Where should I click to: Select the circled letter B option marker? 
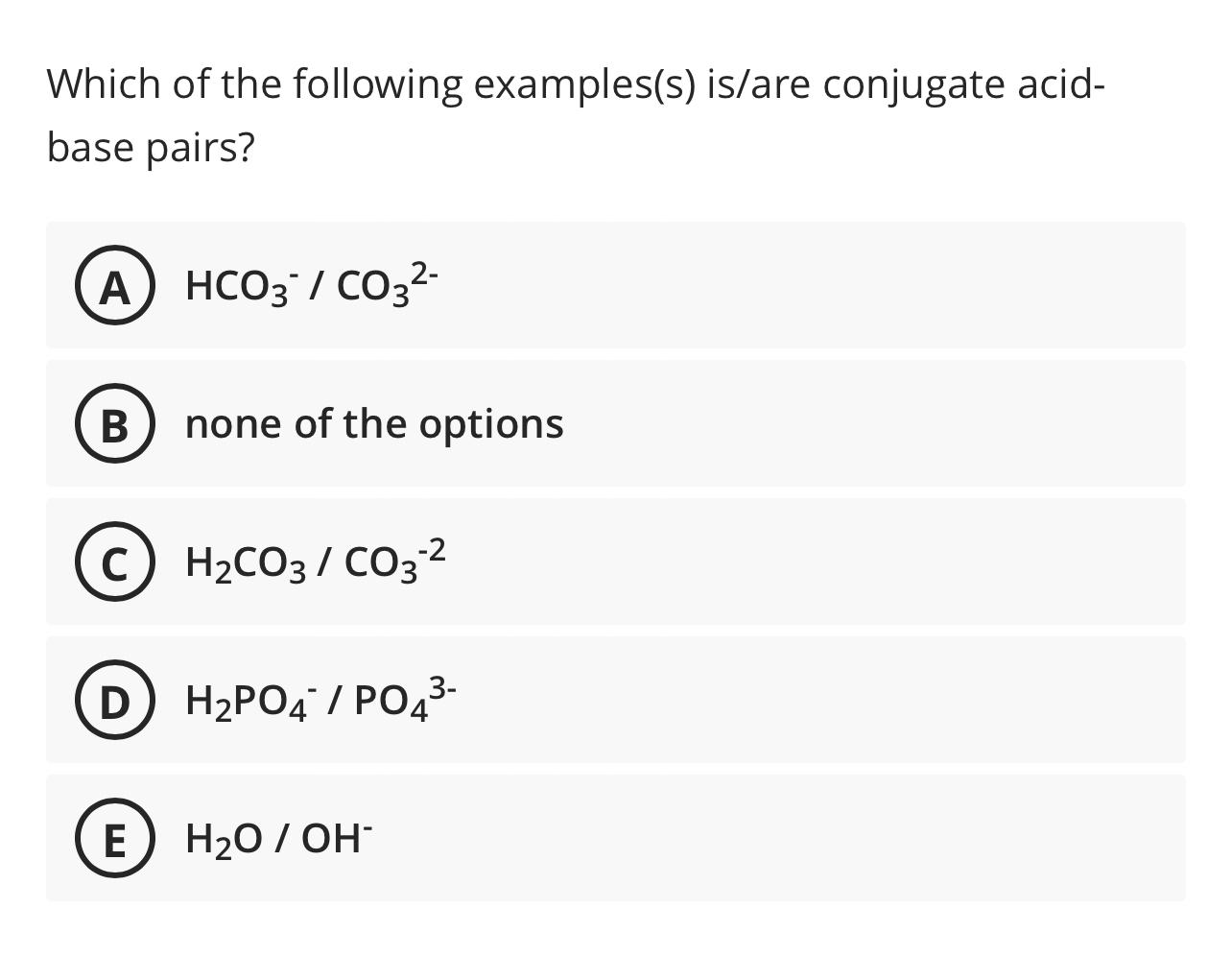(x=114, y=424)
